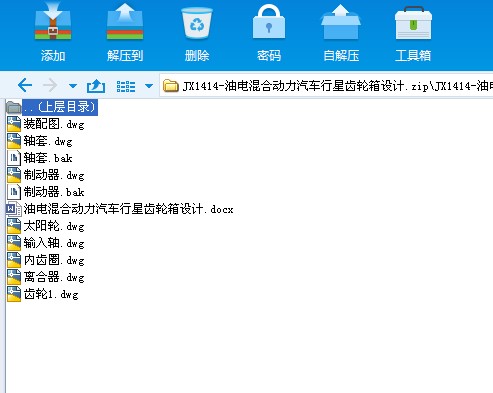Expand the view mode dropdown arrow

pos(149,86)
